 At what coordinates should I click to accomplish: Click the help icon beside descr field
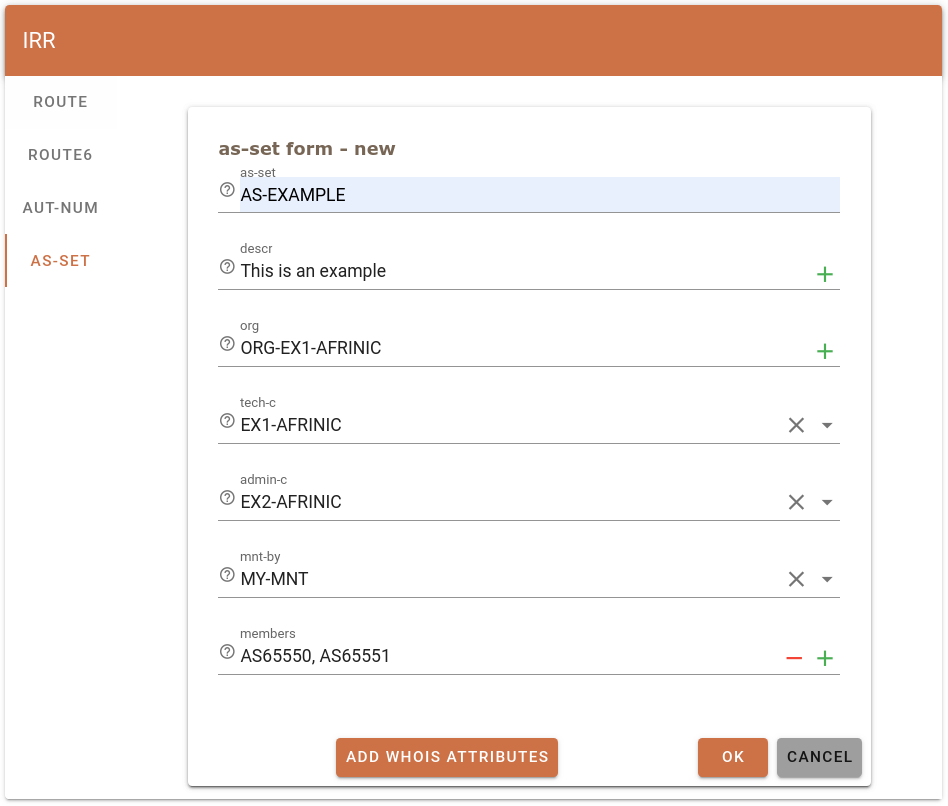point(227,267)
